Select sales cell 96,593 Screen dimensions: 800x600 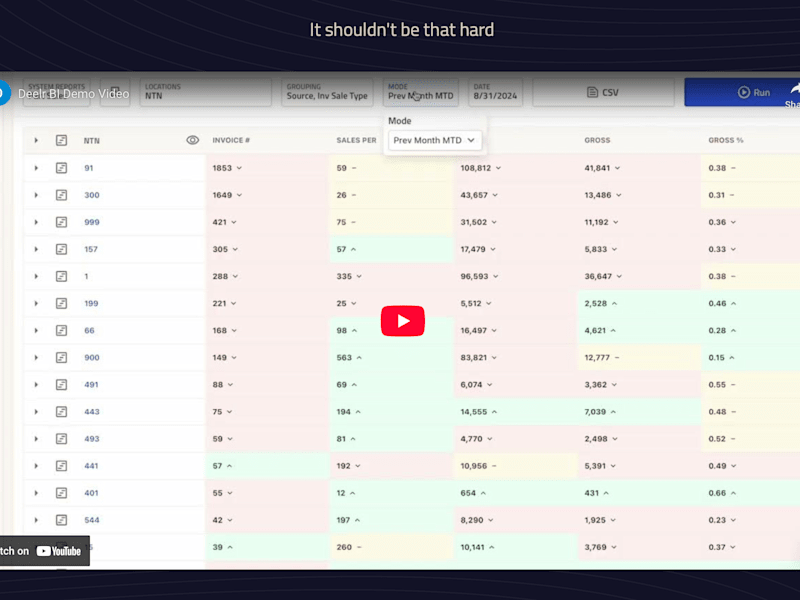(515, 276)
